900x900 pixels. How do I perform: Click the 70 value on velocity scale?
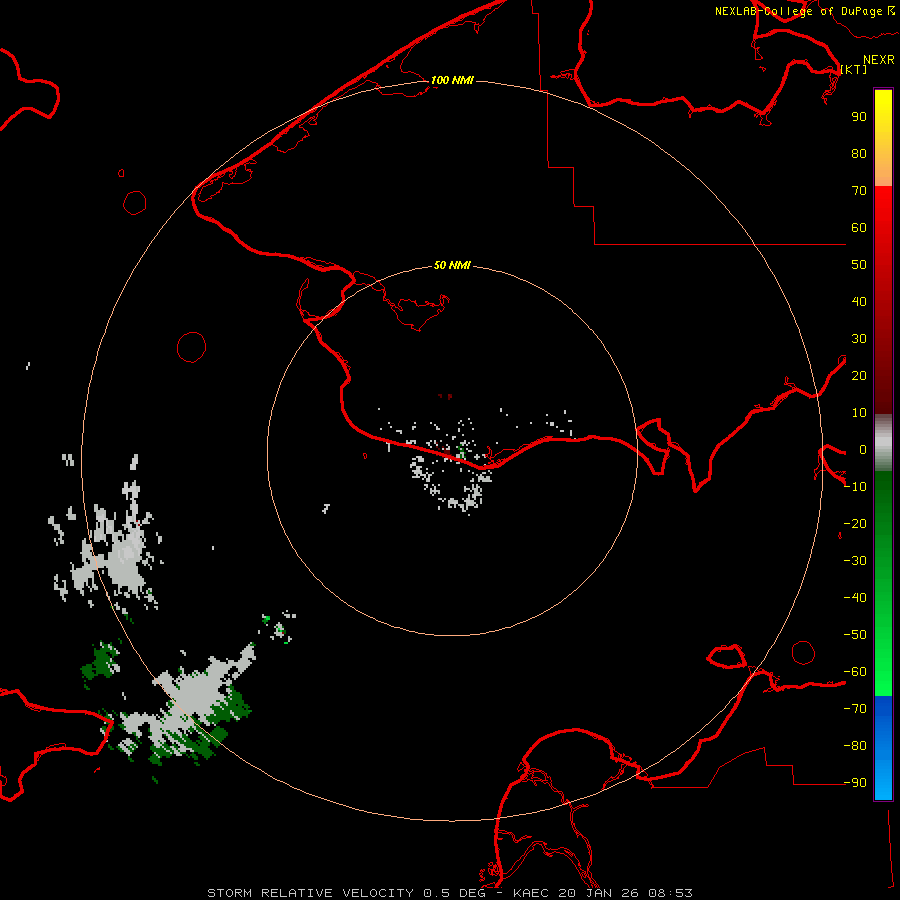coord(859,191)
